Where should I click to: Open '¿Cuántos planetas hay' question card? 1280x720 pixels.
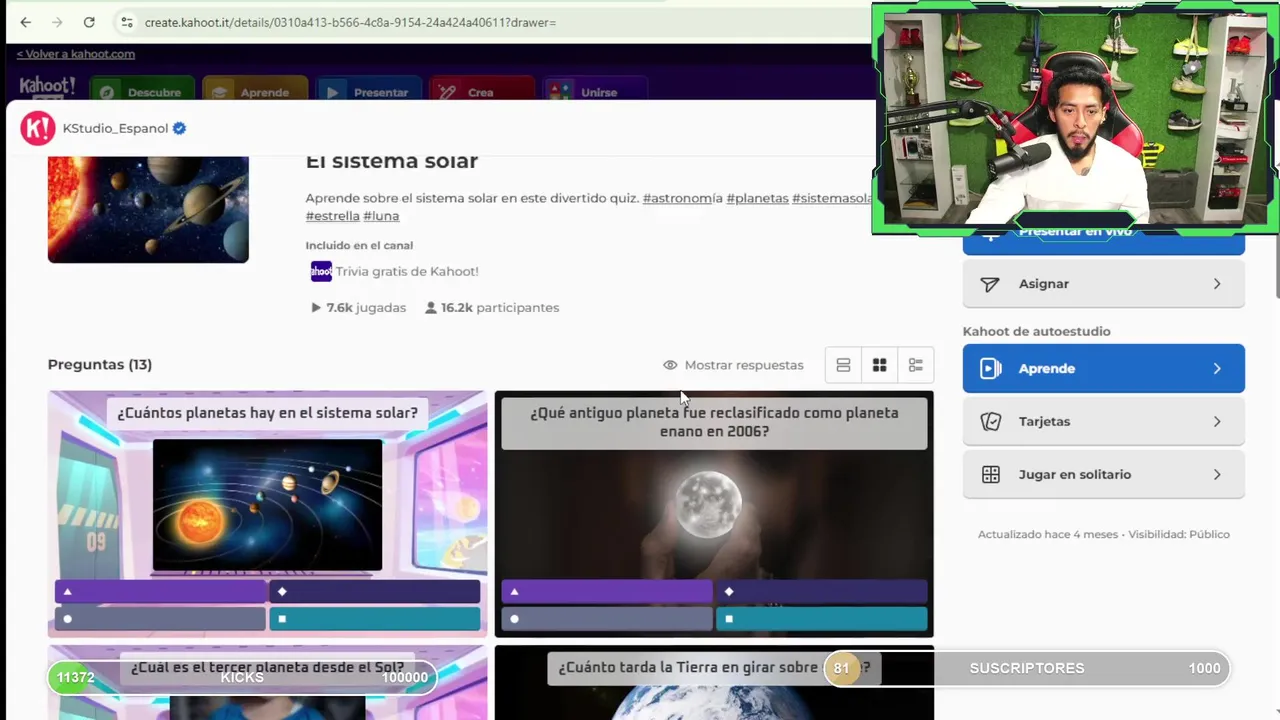[267, 513]
